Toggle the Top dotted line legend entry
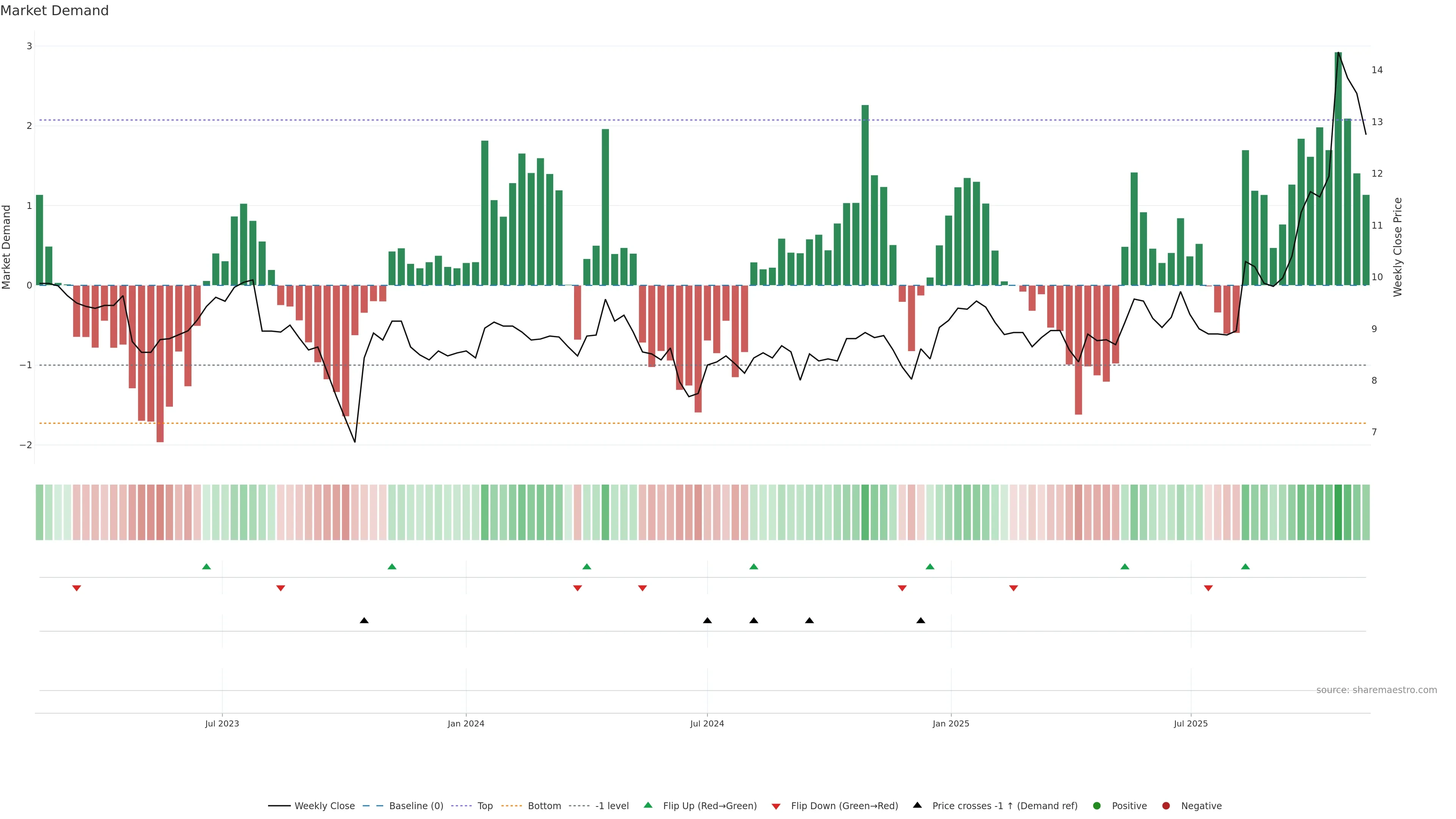The image size is (1456, 819). 485,806
